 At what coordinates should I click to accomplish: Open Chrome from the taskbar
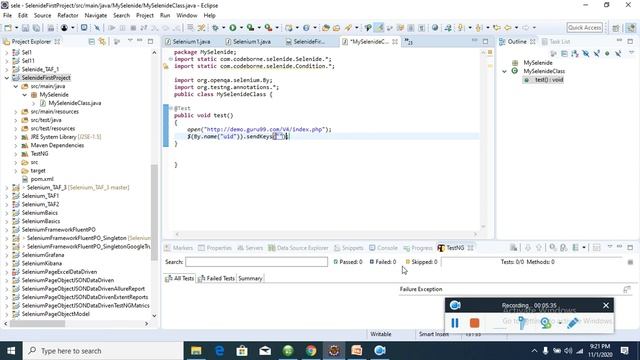click(x=311, y=351)
